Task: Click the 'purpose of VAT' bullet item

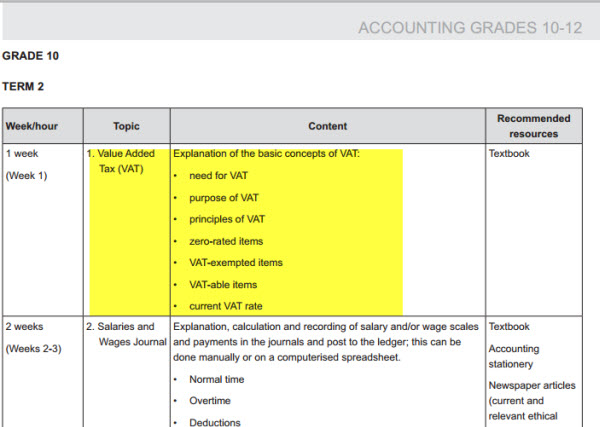Action: (x=224, y=198)
